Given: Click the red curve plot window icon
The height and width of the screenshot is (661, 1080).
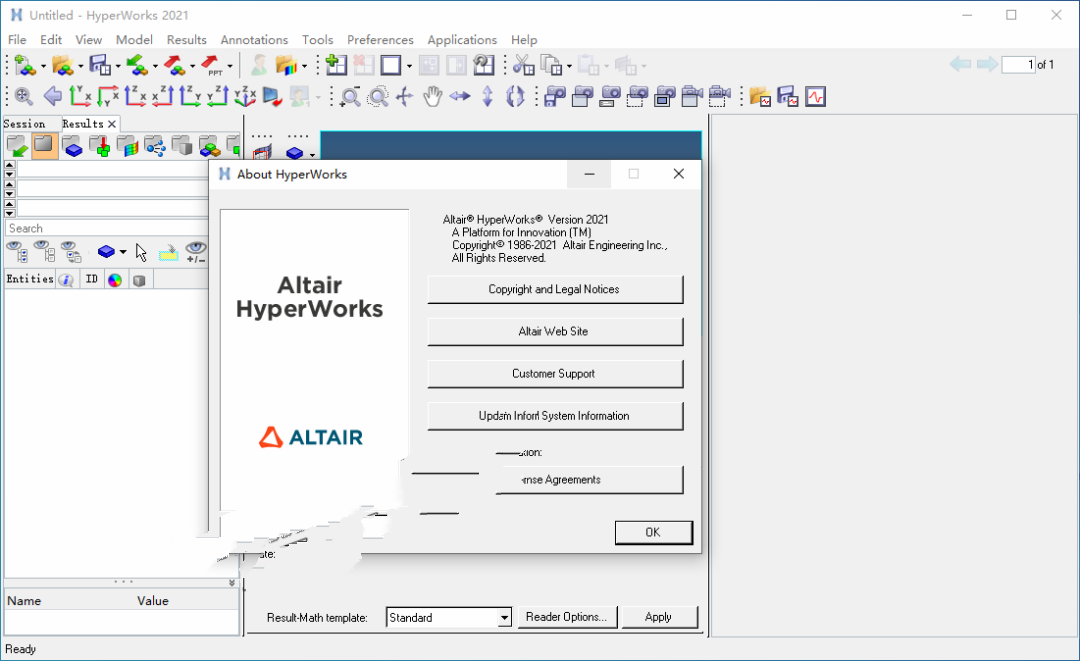Looking at the screenshot, I should click(x=816, y=96).
